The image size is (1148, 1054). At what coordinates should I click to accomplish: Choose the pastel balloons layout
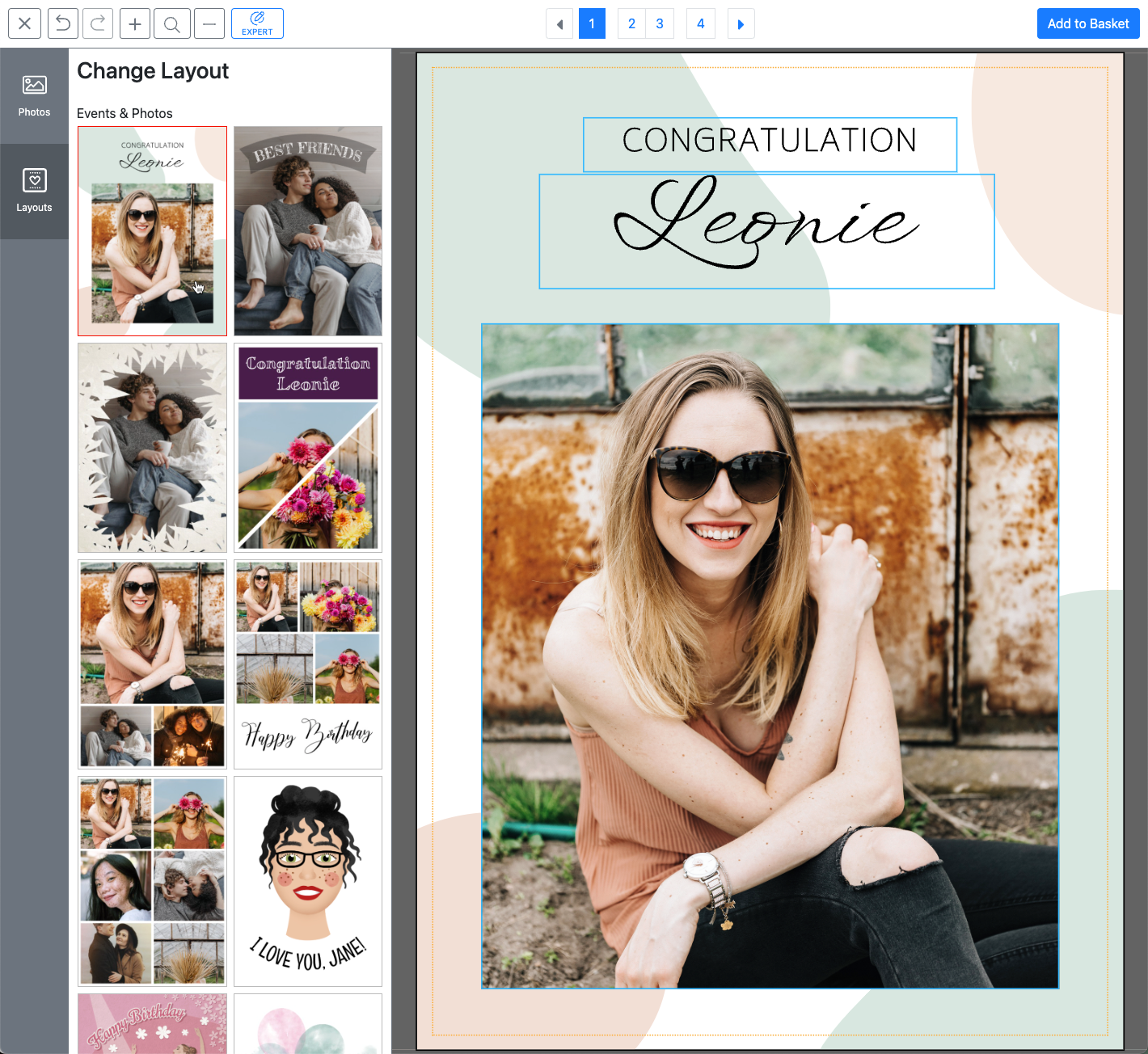click(308, 1023)
